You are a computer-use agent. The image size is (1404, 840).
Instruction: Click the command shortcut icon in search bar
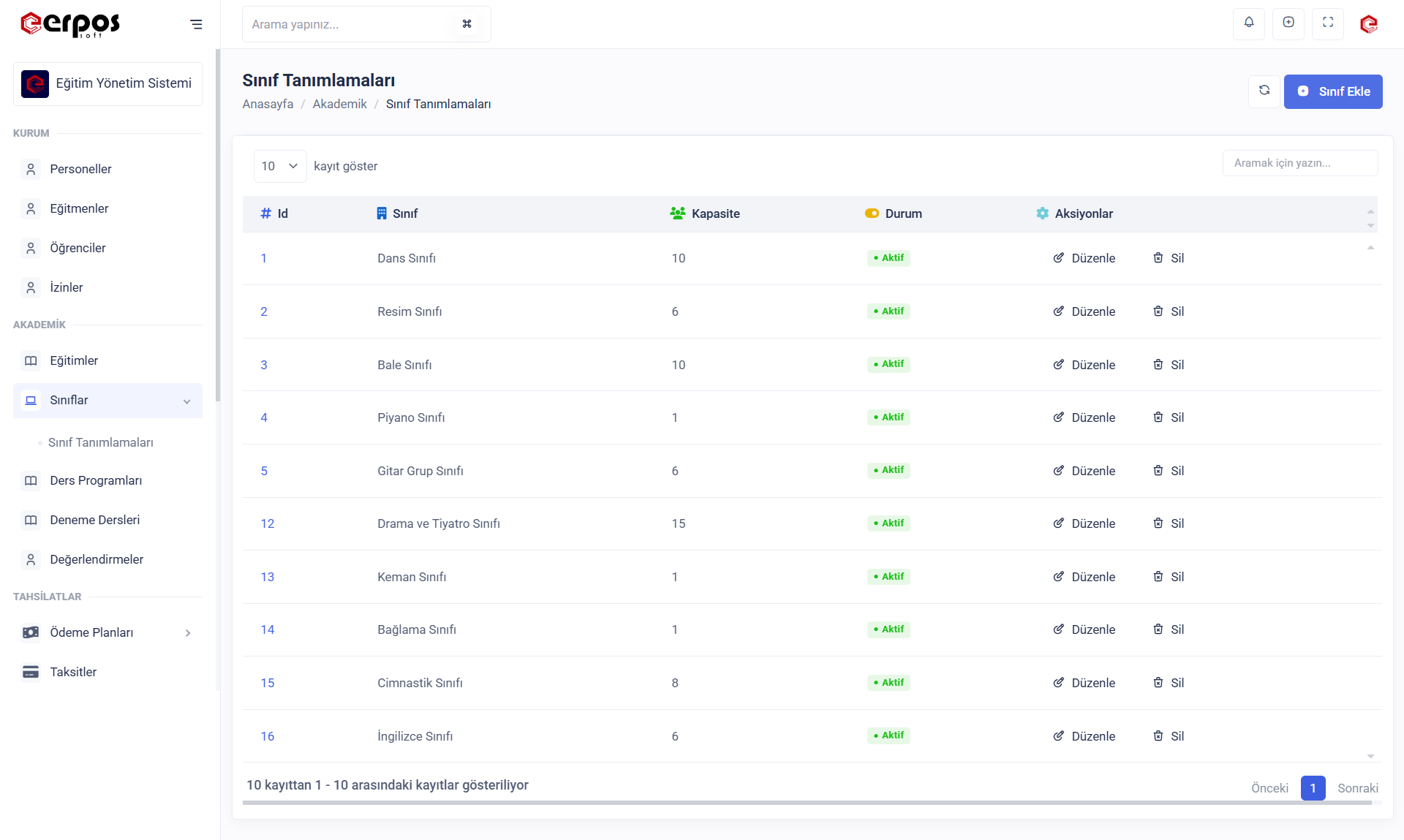[467, 24]
